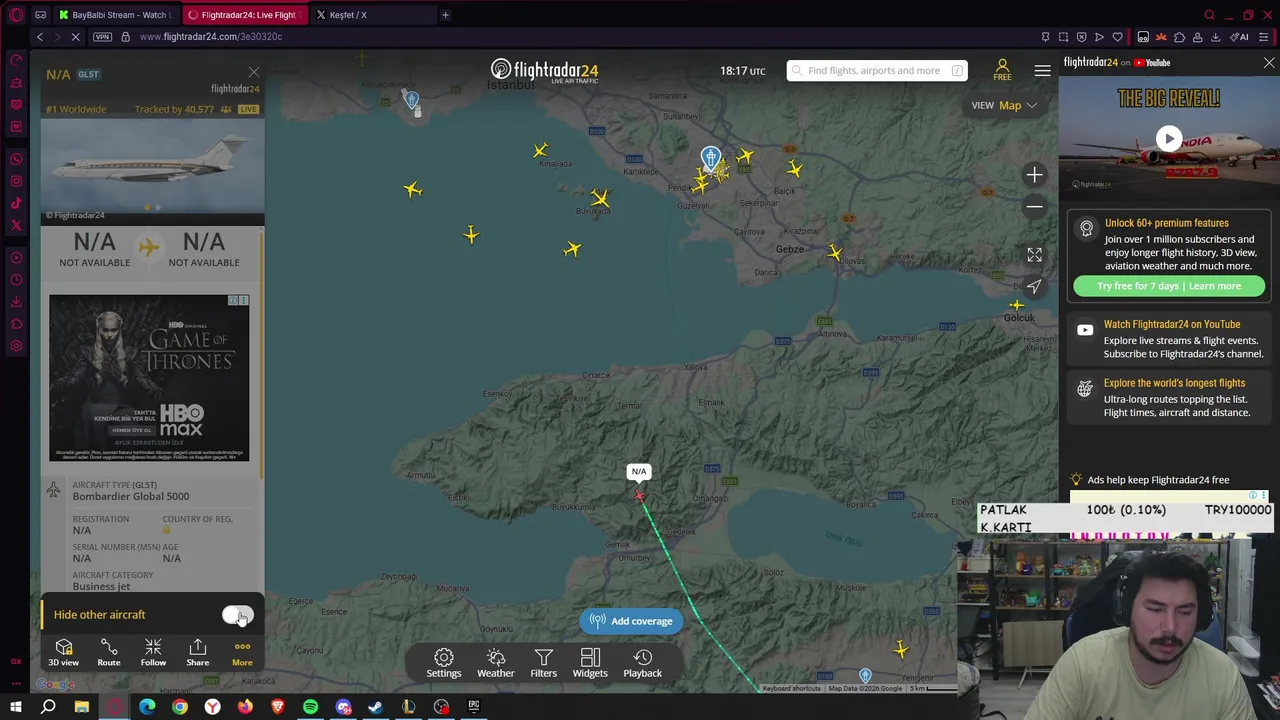The width and height of the screenshot is (1280, 720).
Task: Open Epic Games launcher from taskbar
Action: (x=473, y=707)
